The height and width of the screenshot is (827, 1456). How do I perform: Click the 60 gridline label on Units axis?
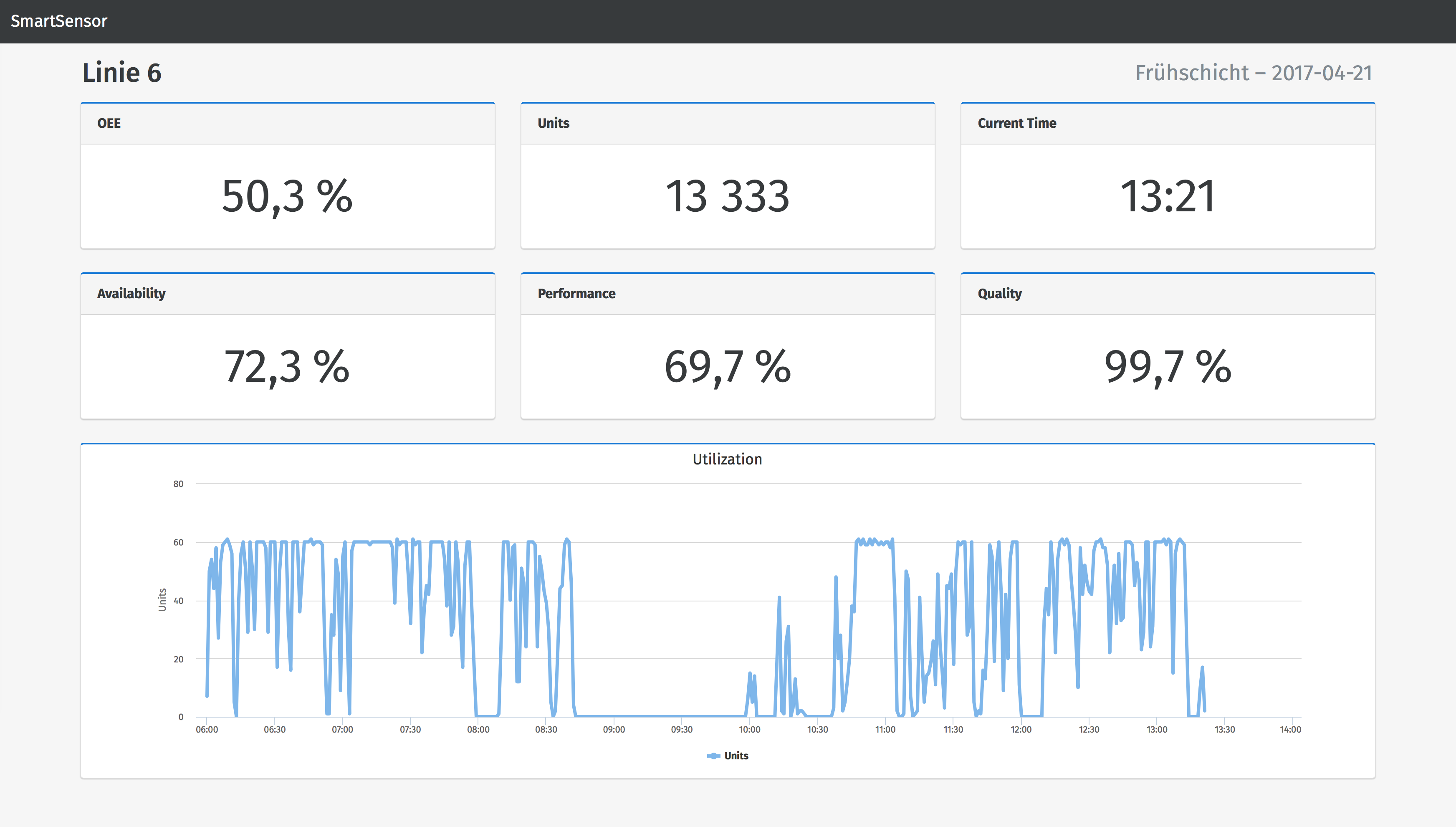coord(178,543)
